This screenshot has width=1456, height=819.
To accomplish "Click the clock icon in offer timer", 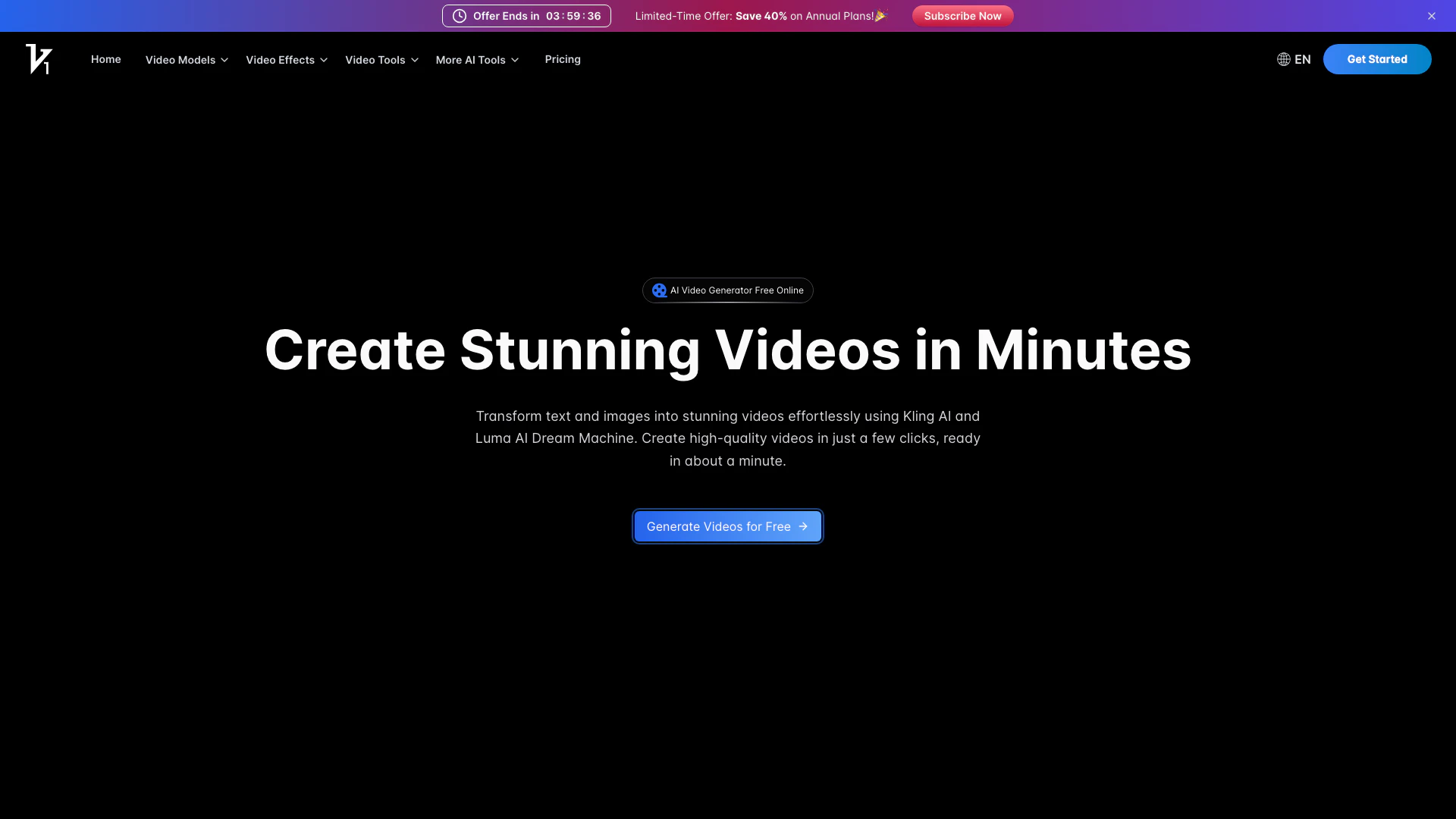I will (460, 16).
